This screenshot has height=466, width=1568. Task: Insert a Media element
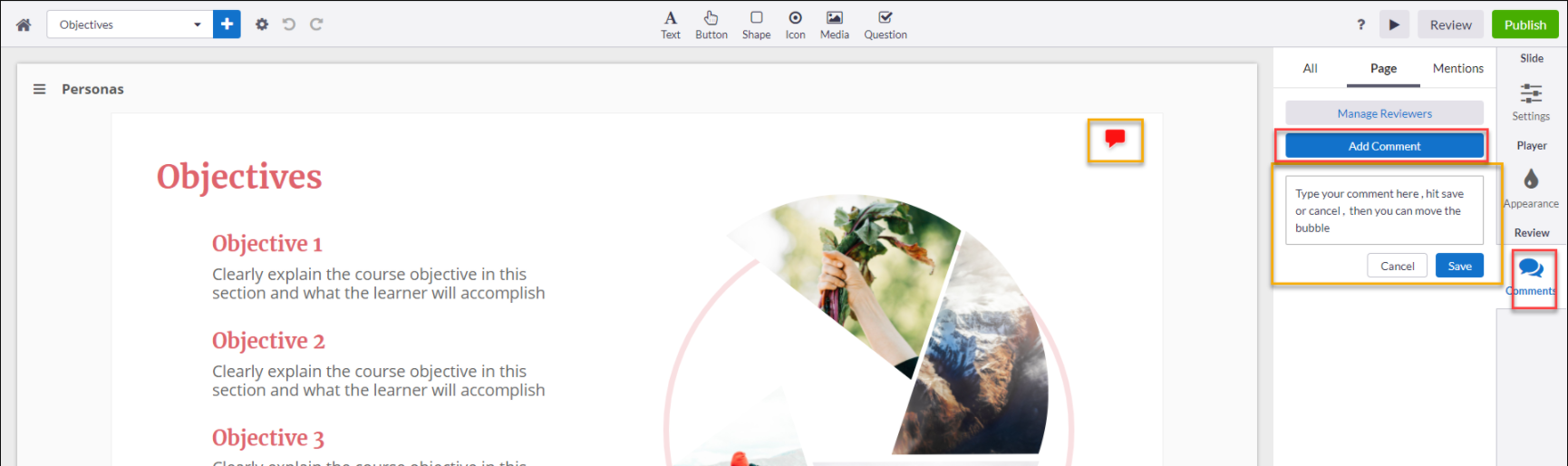tap(835, 25)
